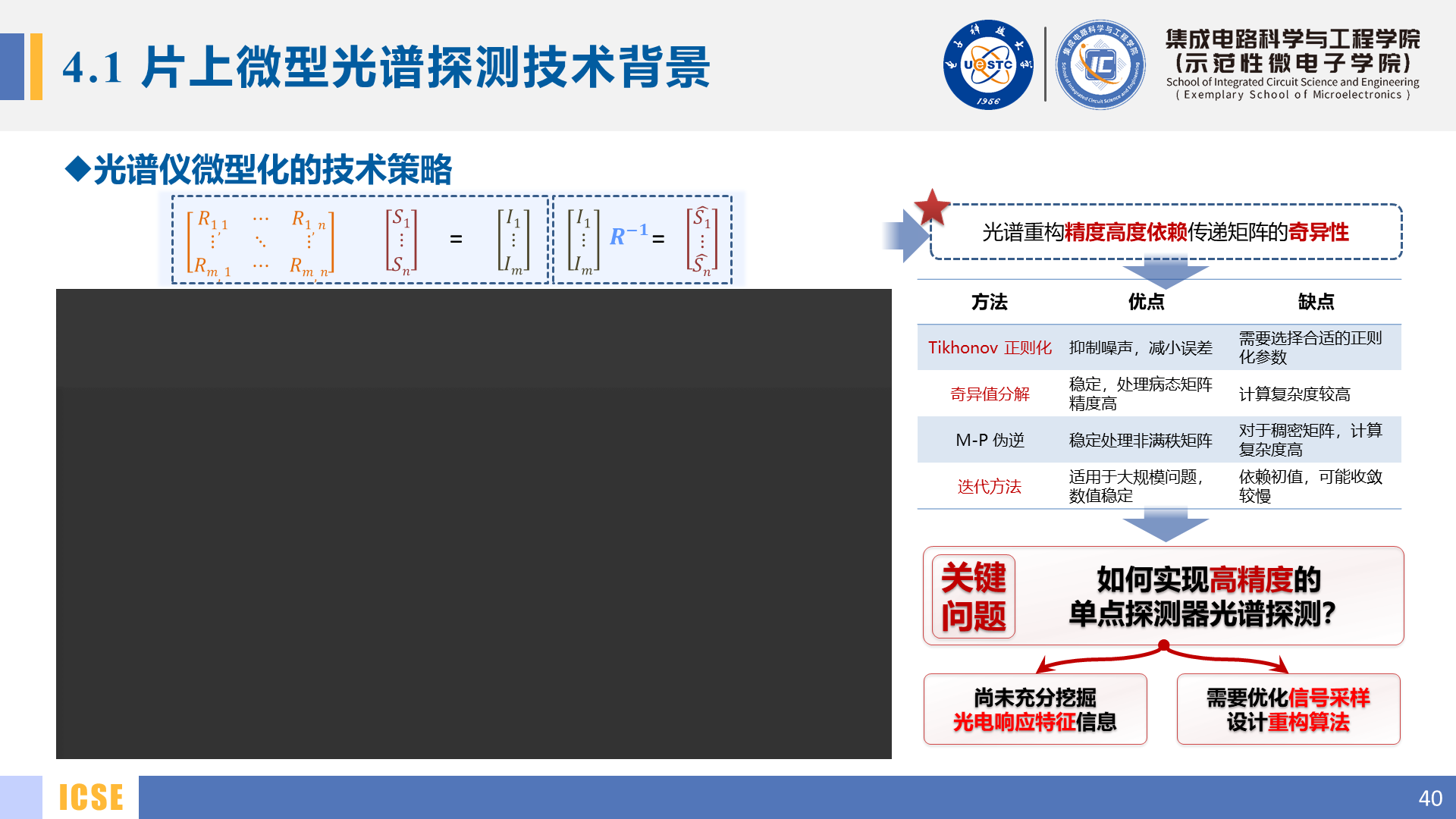Click the IC school circular emblem
Image resolution: width=1456 pixels, height=819 pixels.
point(1100,65)
